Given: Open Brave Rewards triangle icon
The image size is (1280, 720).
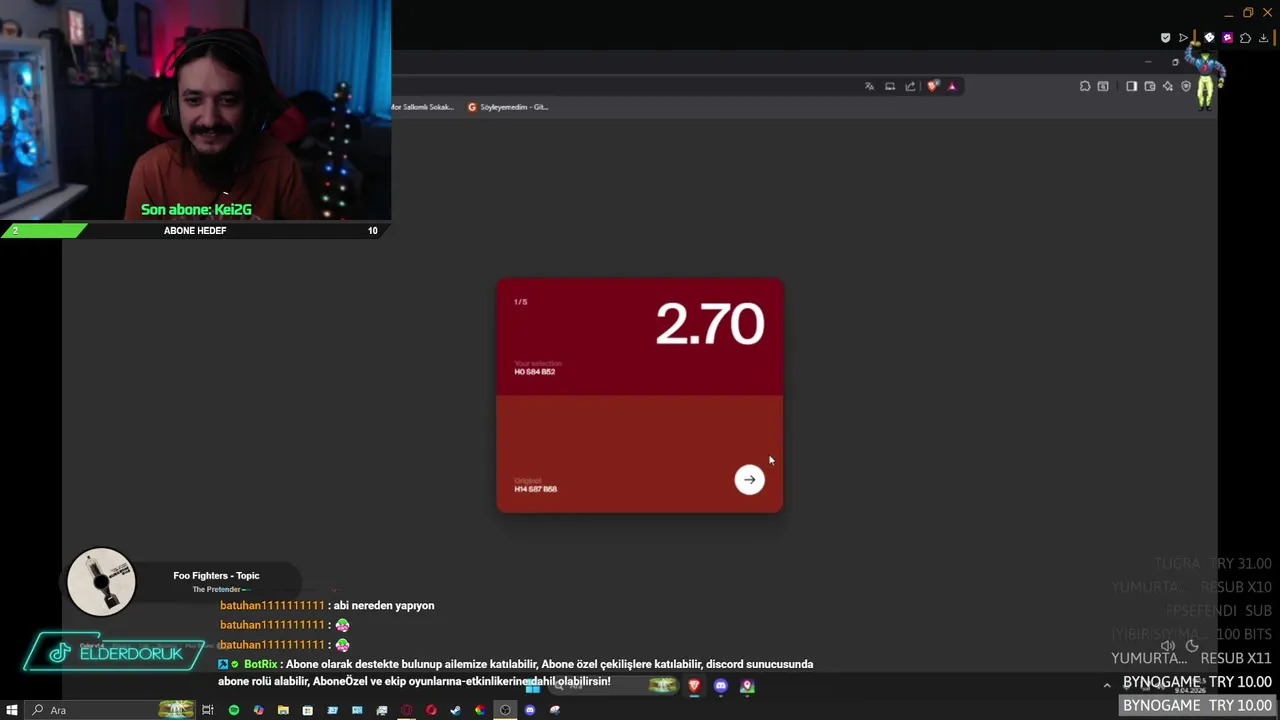Looking at the screenshot, I should (x=952, y=86).
